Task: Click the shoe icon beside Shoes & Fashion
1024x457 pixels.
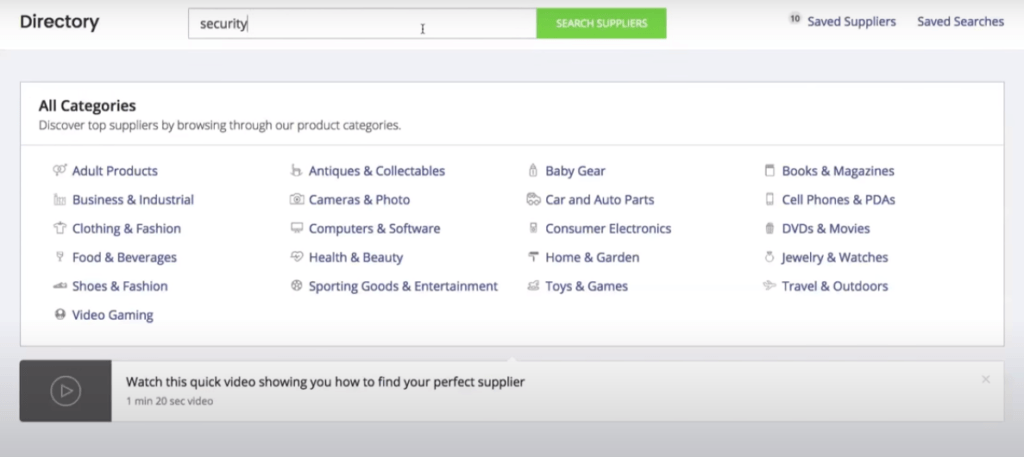Action: tap(60, 287)
